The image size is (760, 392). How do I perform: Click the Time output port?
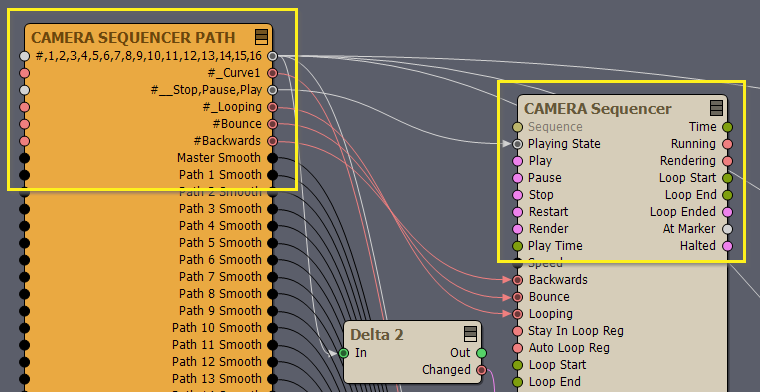(727, 127)
